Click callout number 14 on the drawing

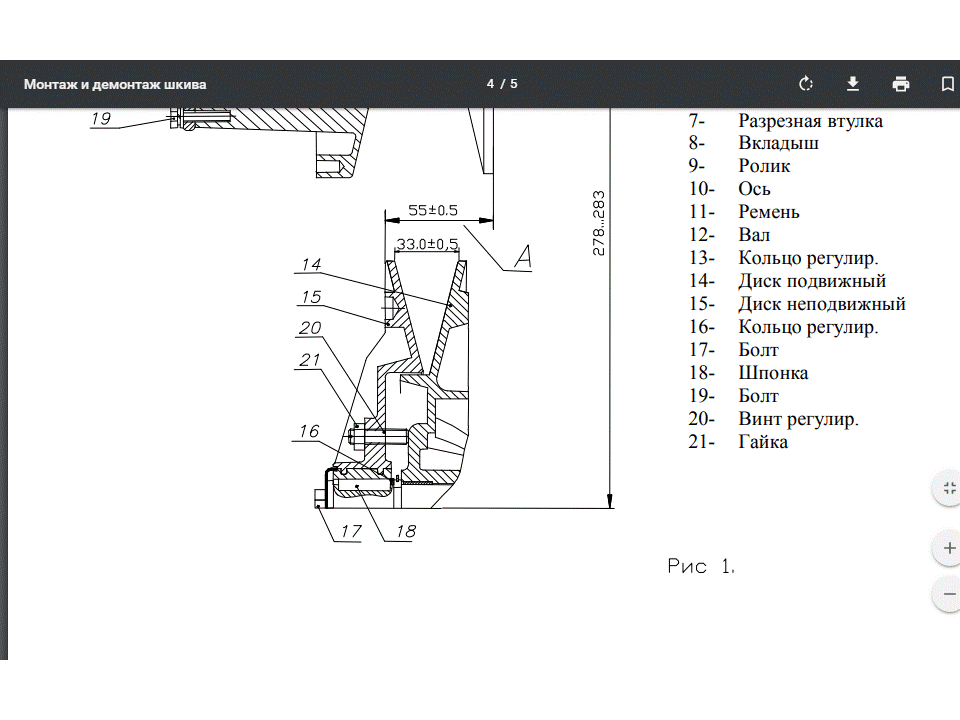point(310,265)
